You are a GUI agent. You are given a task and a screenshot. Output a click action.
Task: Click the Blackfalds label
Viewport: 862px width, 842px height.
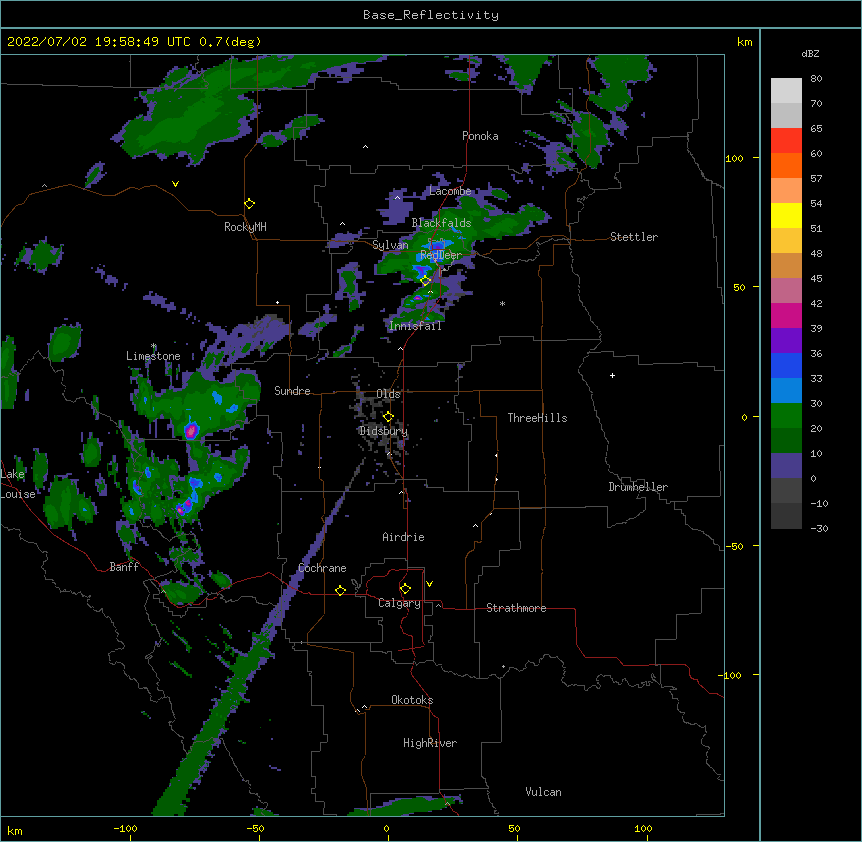click(x=441, y=223)
